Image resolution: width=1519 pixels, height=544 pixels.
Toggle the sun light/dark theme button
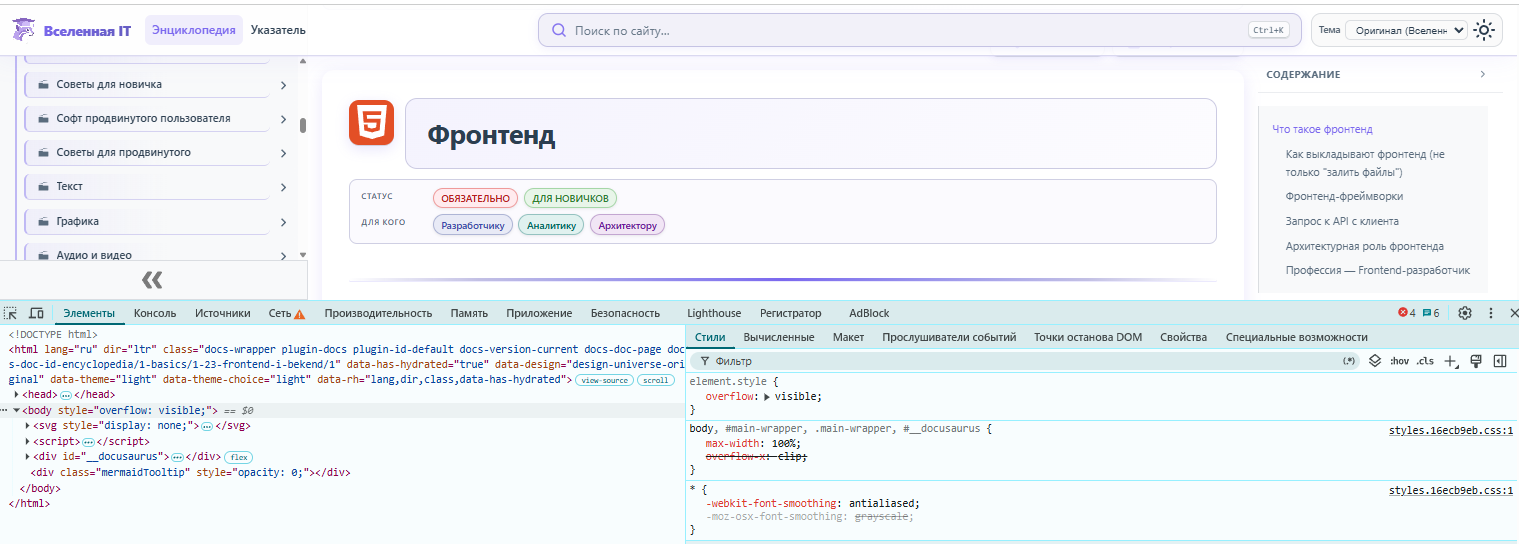1485,30
